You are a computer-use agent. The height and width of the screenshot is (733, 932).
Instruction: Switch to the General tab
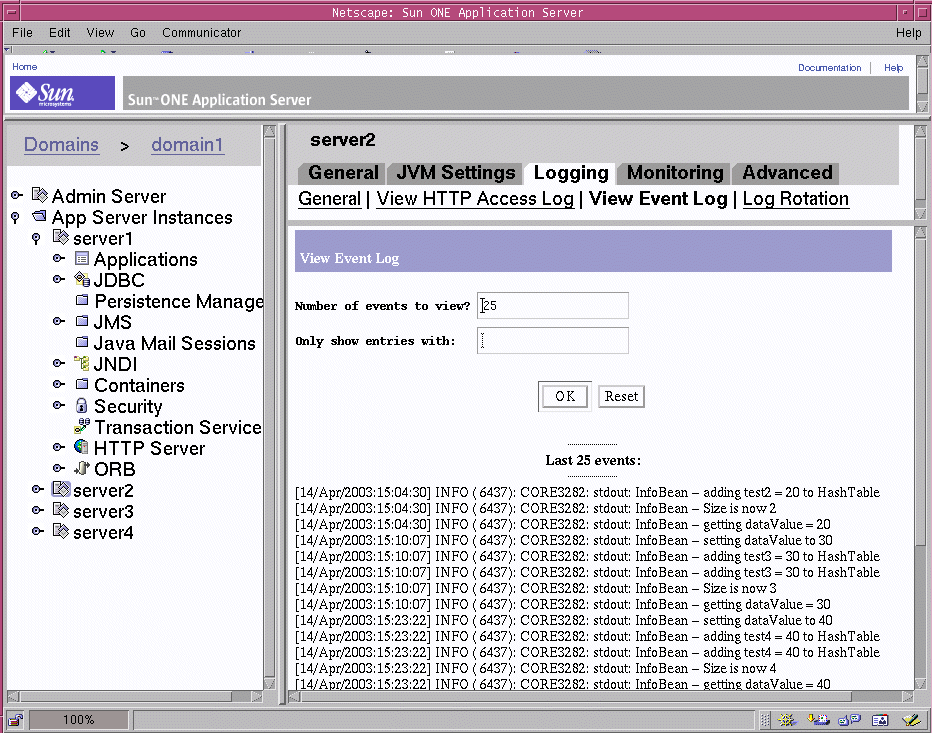click(343, 173)
